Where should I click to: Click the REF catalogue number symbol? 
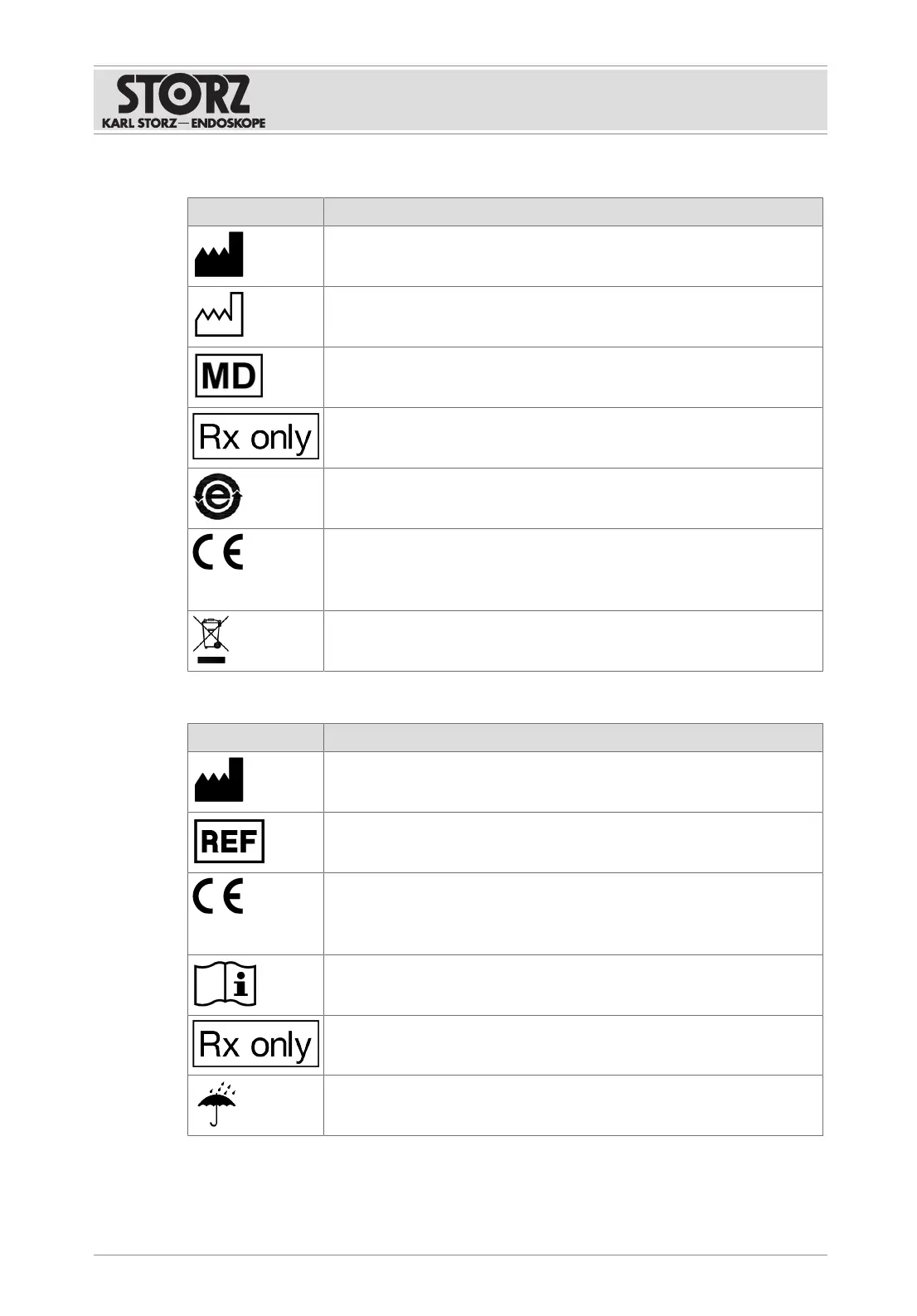(229, 842)
